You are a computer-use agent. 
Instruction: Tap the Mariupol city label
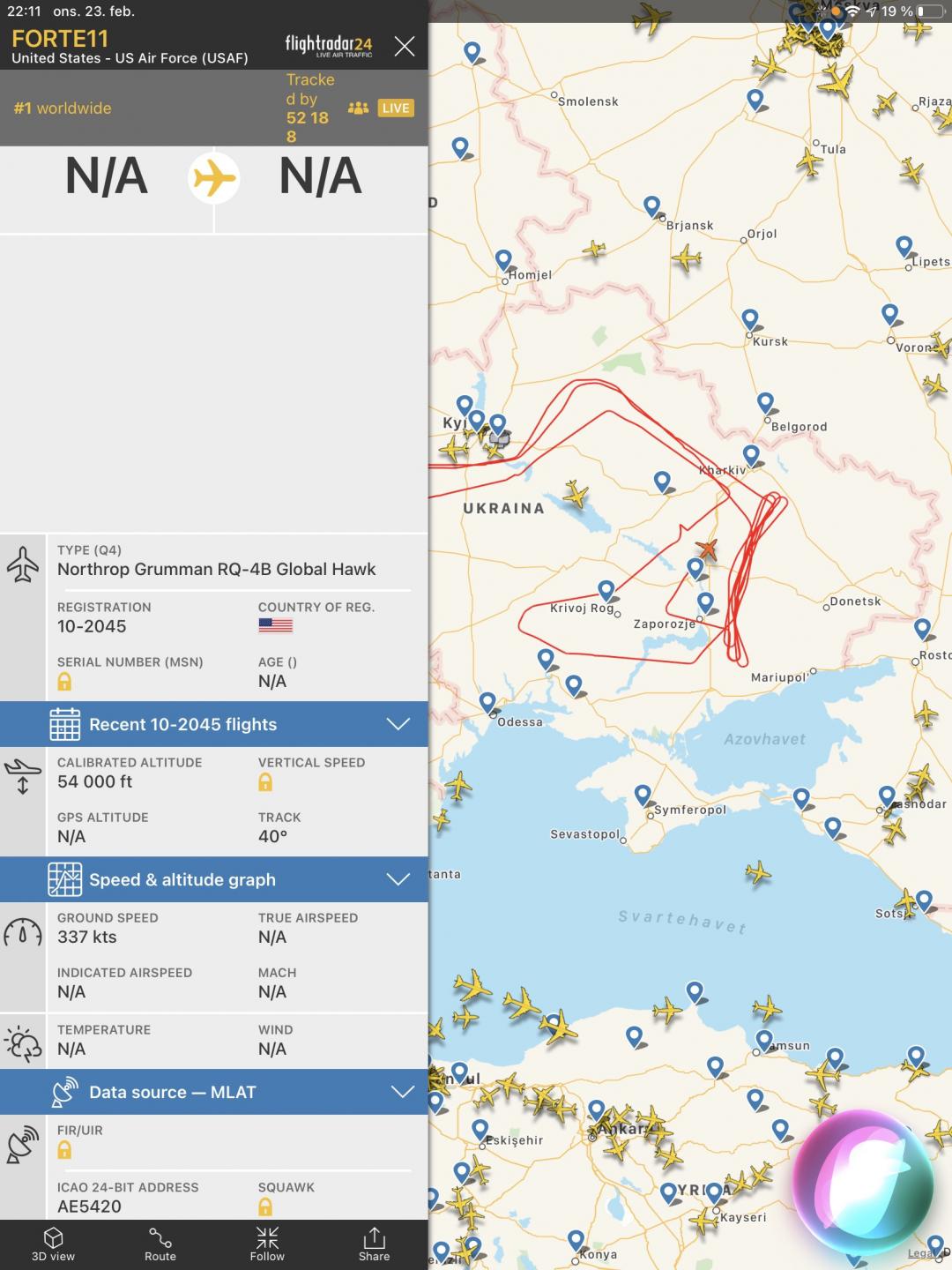coord(778,677)
